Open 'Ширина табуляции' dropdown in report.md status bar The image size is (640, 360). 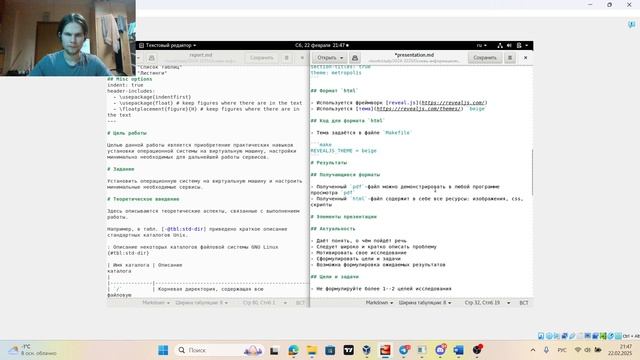coord(202,303)
